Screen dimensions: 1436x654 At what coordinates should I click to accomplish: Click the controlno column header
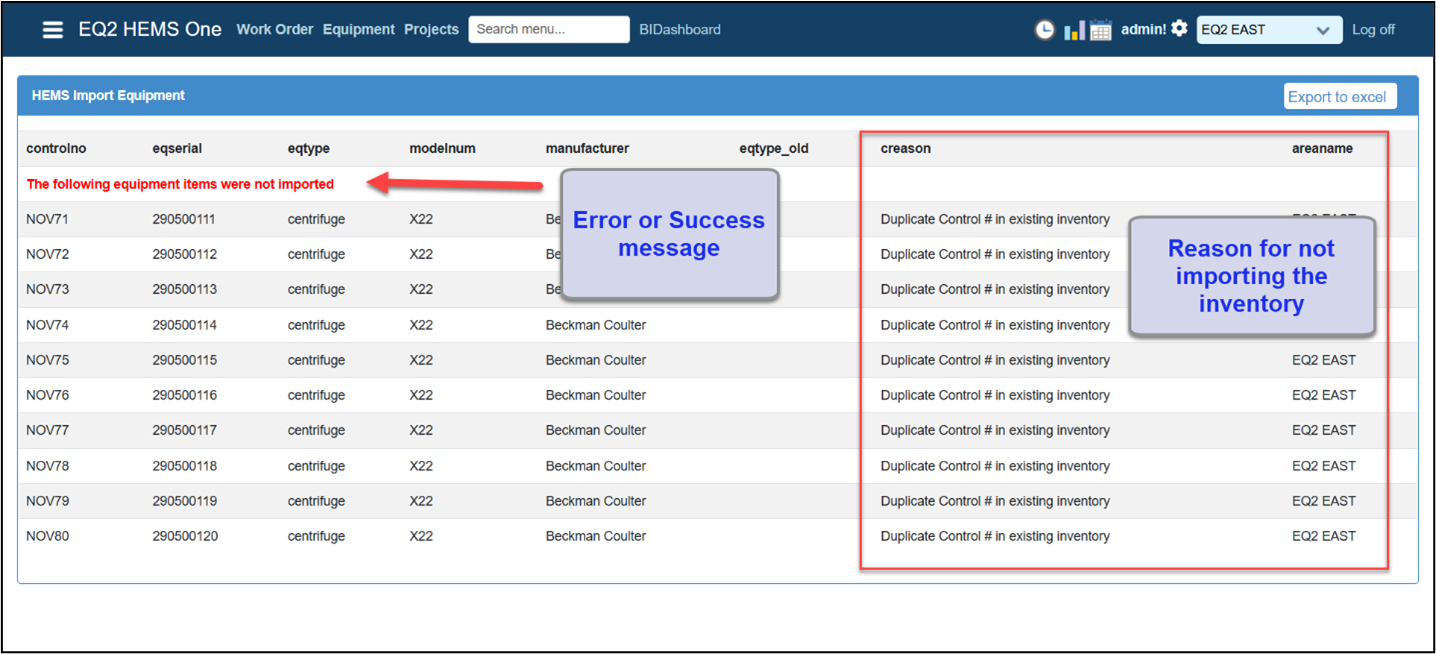click(x=56, y=149)
